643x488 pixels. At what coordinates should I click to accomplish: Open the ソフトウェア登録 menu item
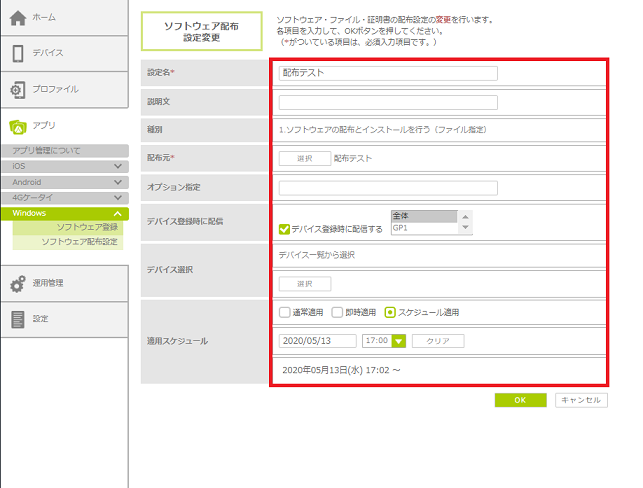point(87,228)
